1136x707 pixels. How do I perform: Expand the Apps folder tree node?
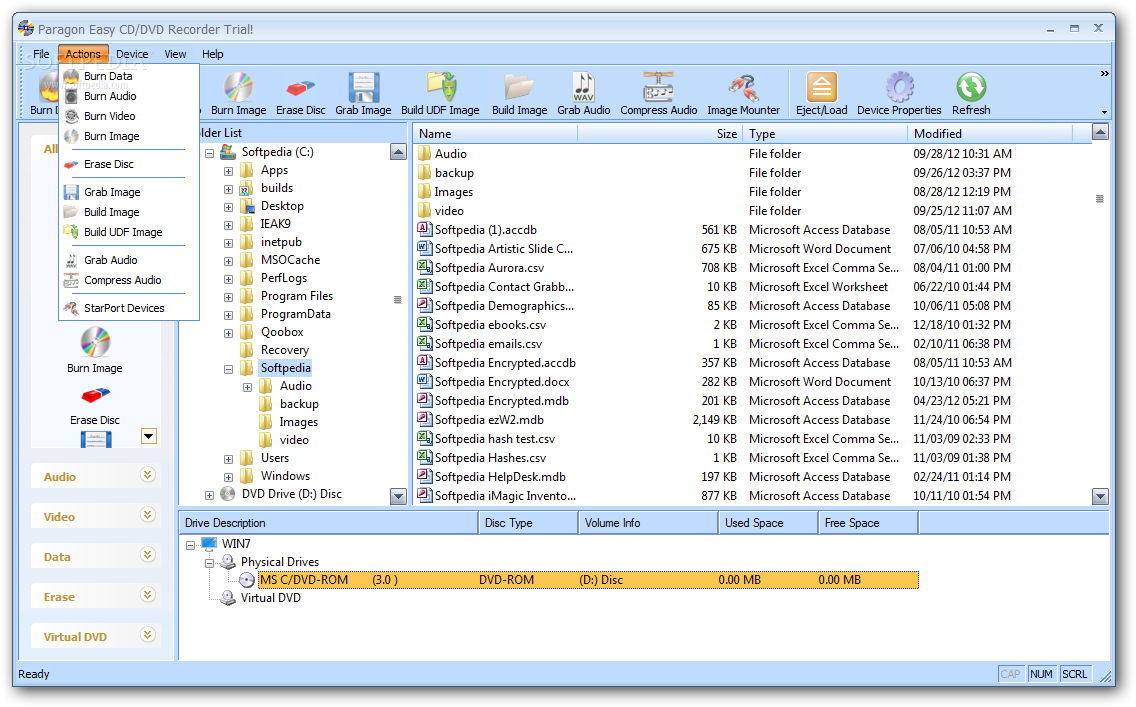pos(228,172)
